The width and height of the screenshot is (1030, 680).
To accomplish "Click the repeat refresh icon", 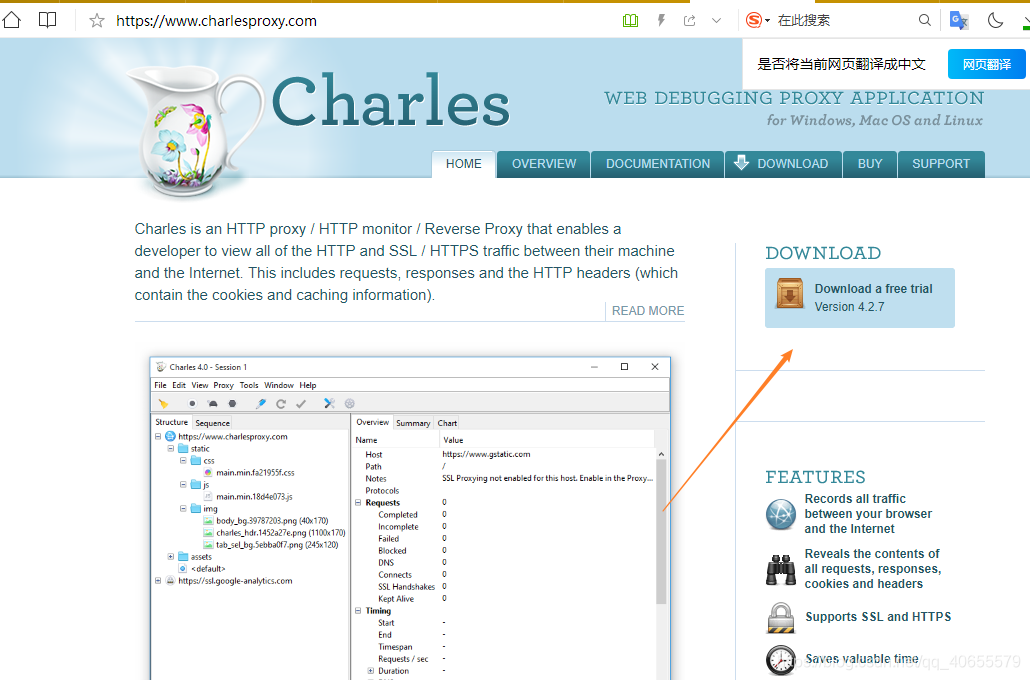I will point(280,403).
